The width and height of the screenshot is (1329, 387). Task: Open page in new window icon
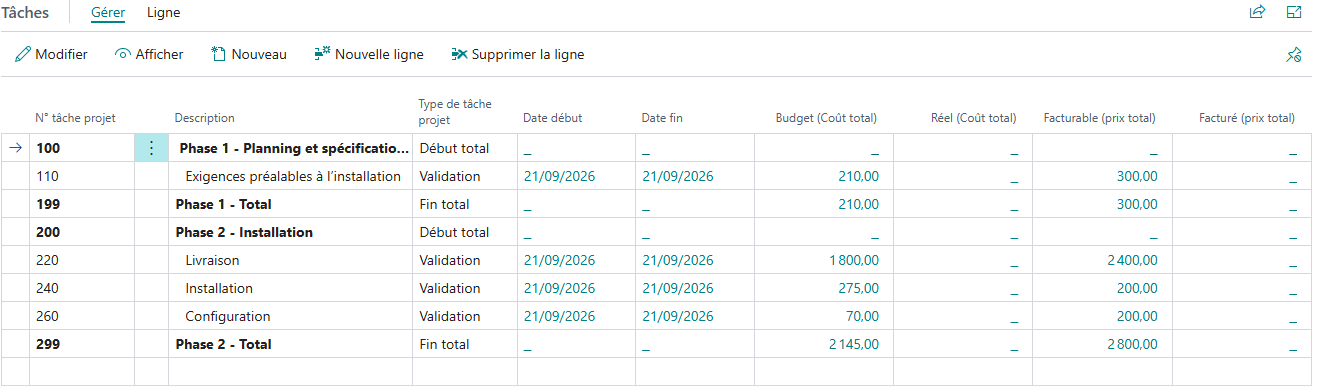pos(1294,13)
